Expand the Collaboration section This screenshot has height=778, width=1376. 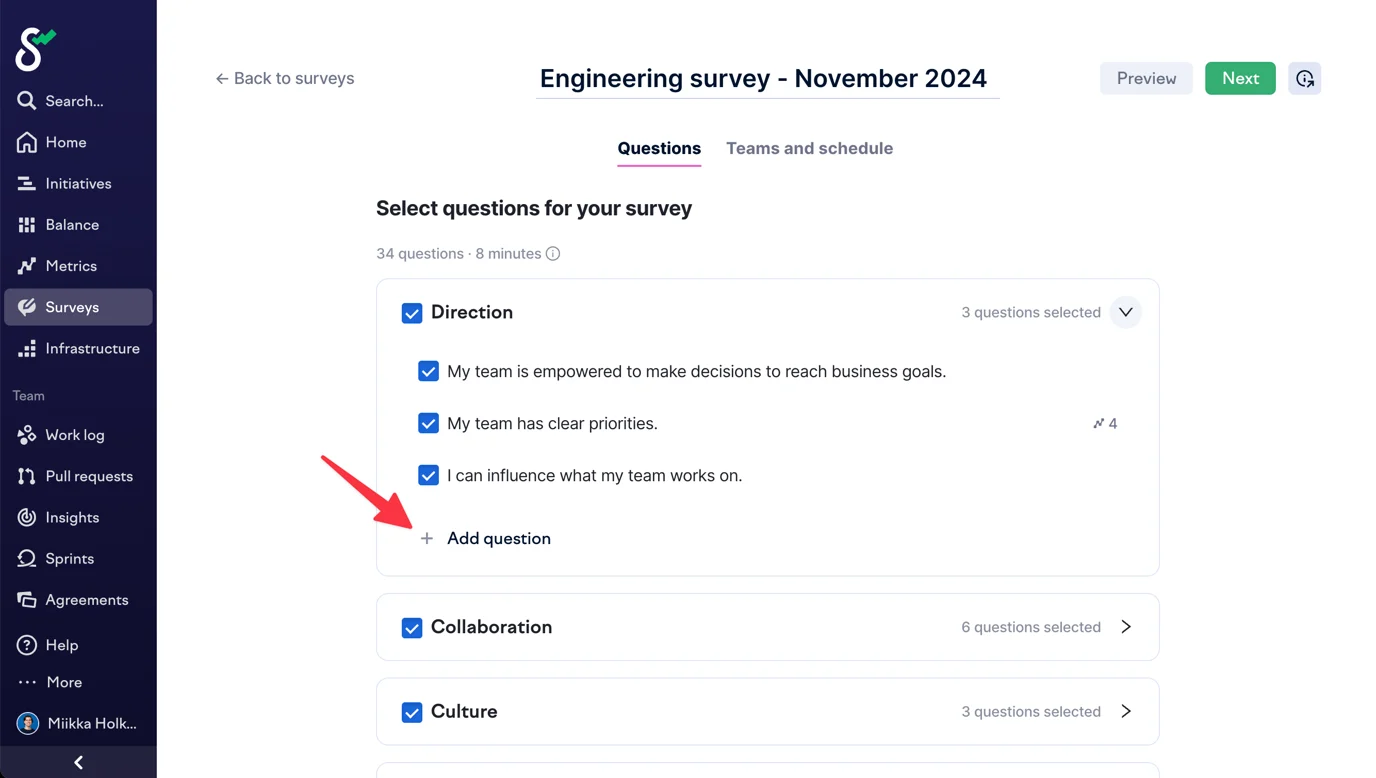pyautogui.click(x=1125, y=627)
